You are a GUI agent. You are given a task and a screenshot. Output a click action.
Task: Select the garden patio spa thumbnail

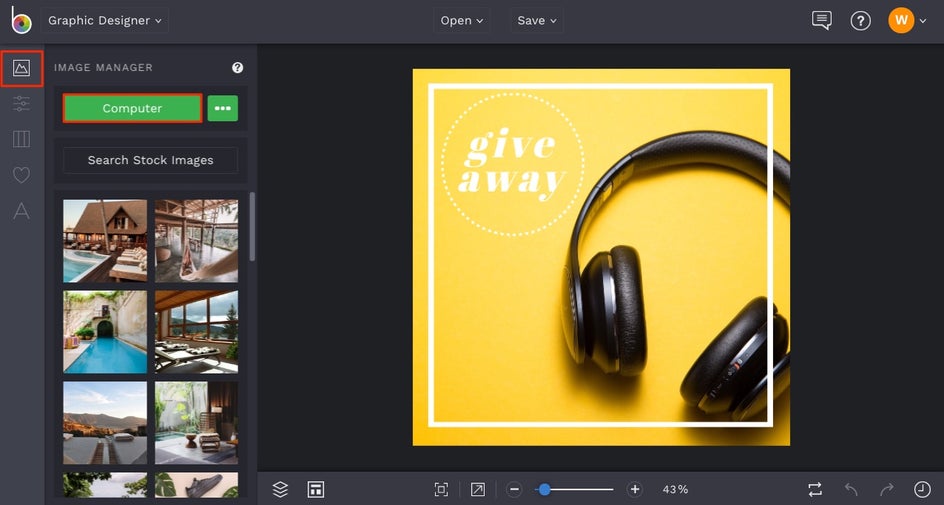point(196,423)
